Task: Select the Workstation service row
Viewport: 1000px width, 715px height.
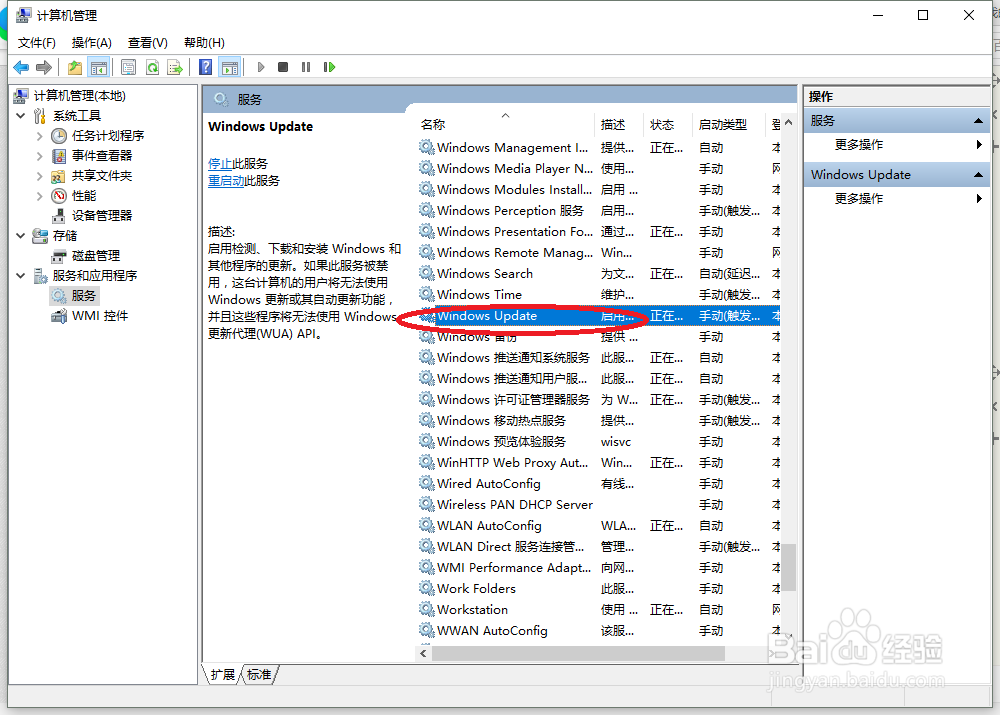Action: pyautogui.click(x=598, y=610)
